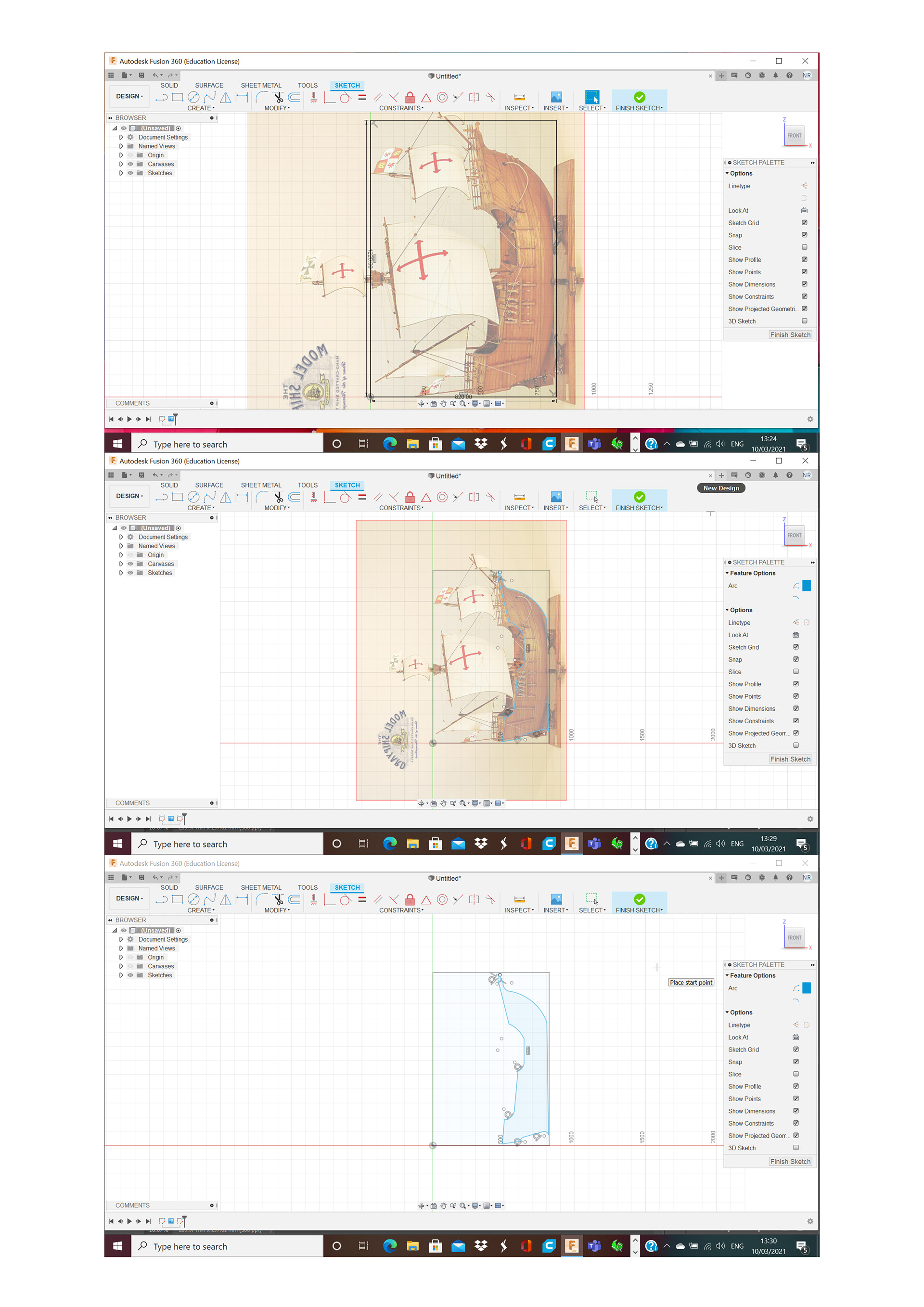Switch to SOLID tab in top Fusion window
The height and width of the screenshot is (1307, 924).
(x=169, y=85)
